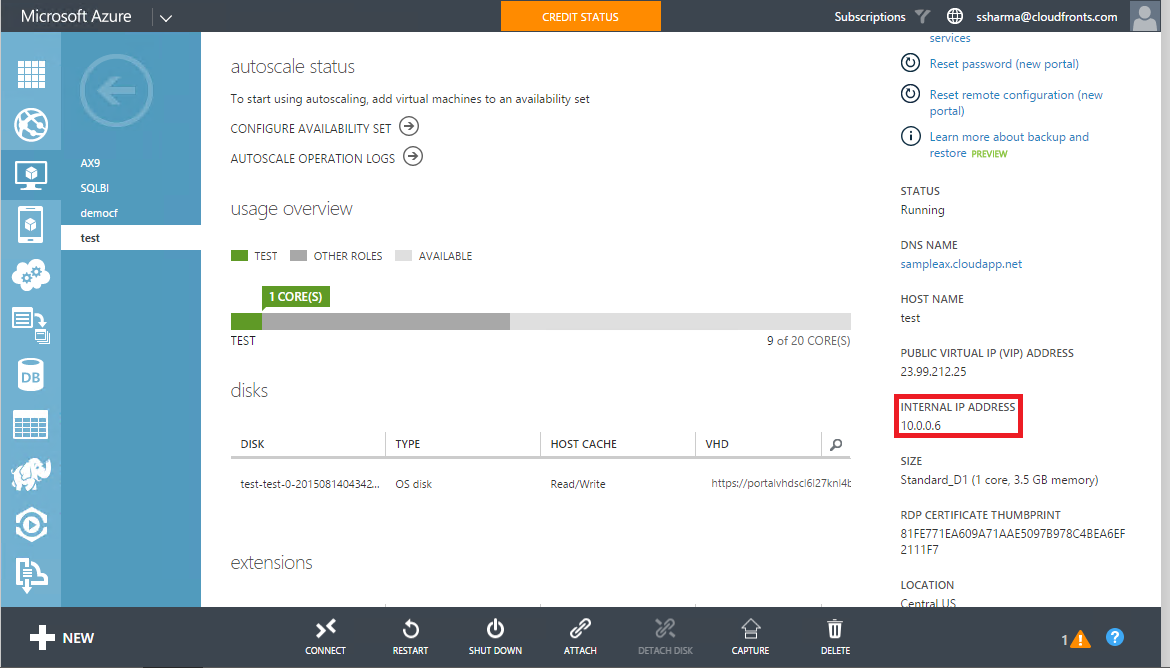Click the internal IP 10.0.0.6
Viewport: 1170px width, 668px height.
920,425
